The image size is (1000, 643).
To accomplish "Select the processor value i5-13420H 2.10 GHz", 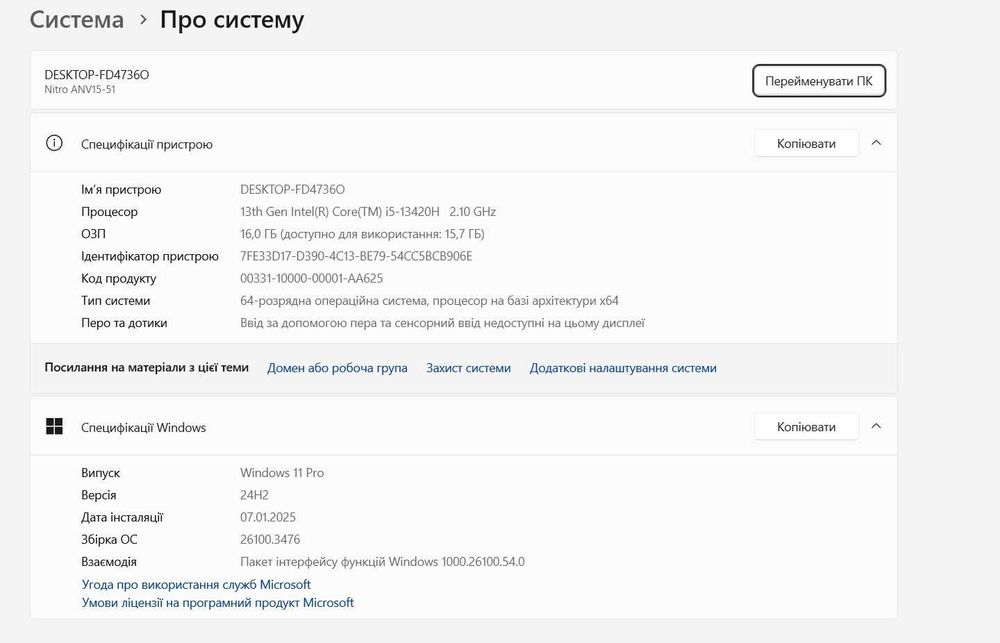I will pos(368,212).
